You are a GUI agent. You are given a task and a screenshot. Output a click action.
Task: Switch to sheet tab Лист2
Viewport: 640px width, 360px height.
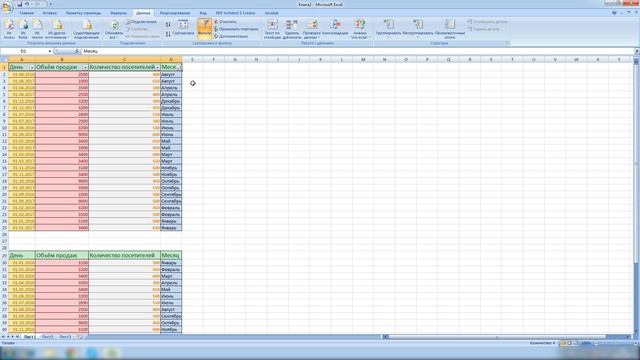(47, 337)
